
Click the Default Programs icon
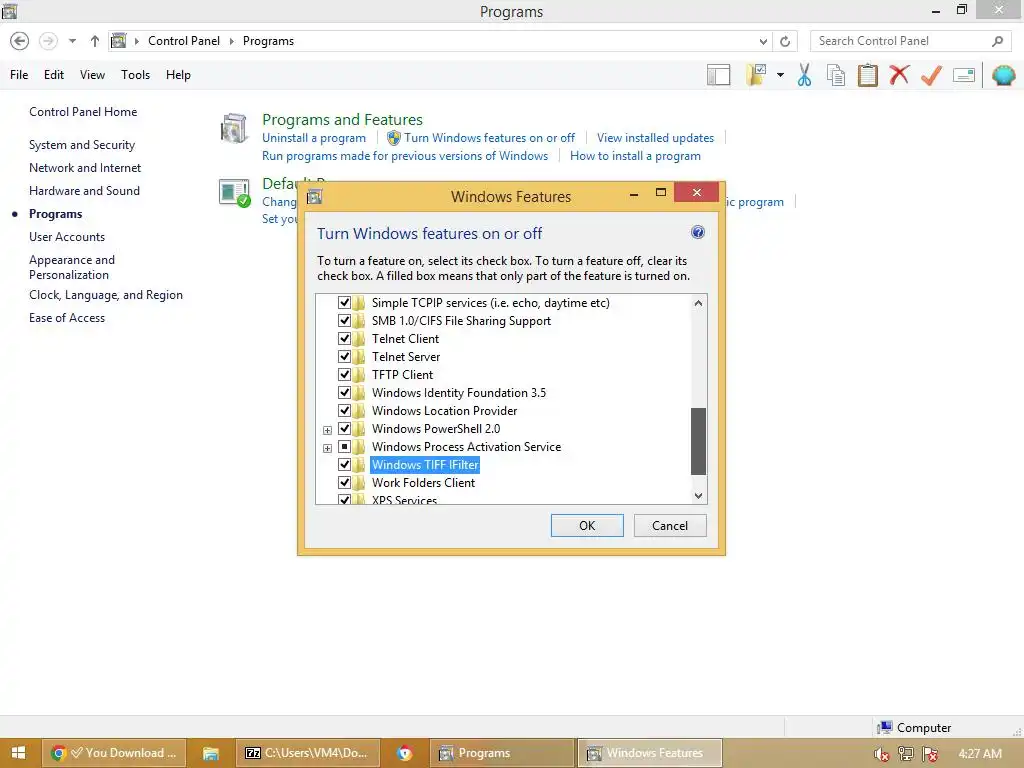coord(234,193)
